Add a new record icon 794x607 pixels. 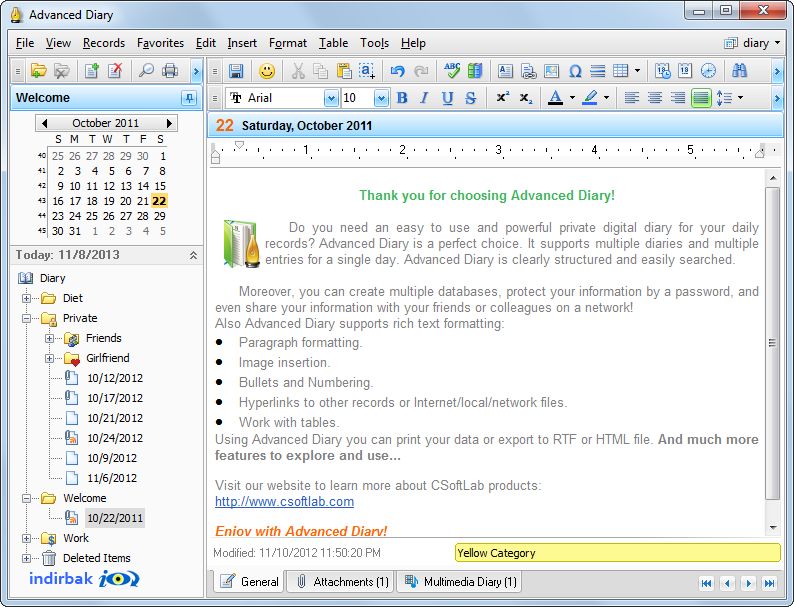(x=92, y=71)
